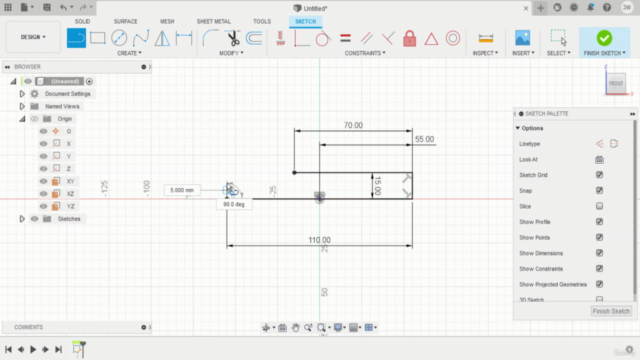Apply the Coincident constraint
This screenshot has width=640, height=360.
click(302, 38)
